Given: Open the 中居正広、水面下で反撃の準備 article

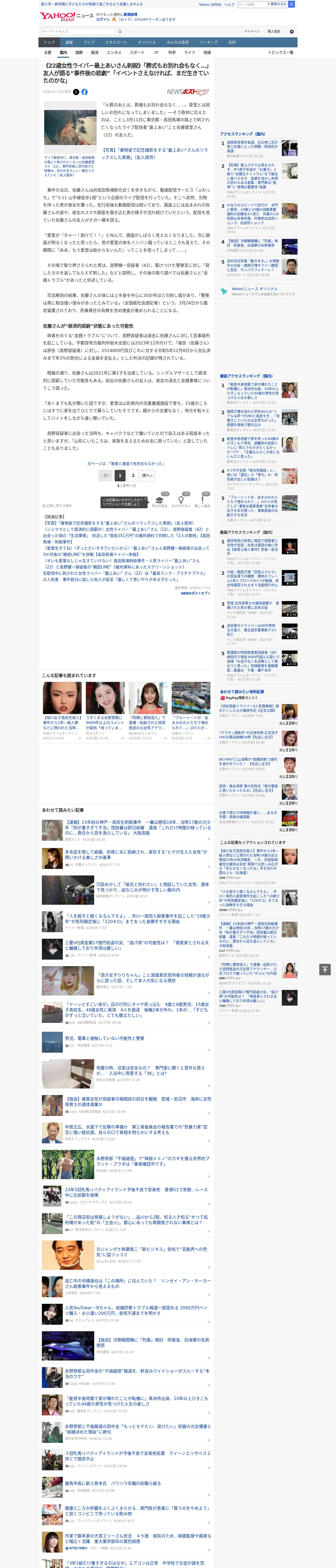Looking at the screenshot, I should click(136, 1129).
